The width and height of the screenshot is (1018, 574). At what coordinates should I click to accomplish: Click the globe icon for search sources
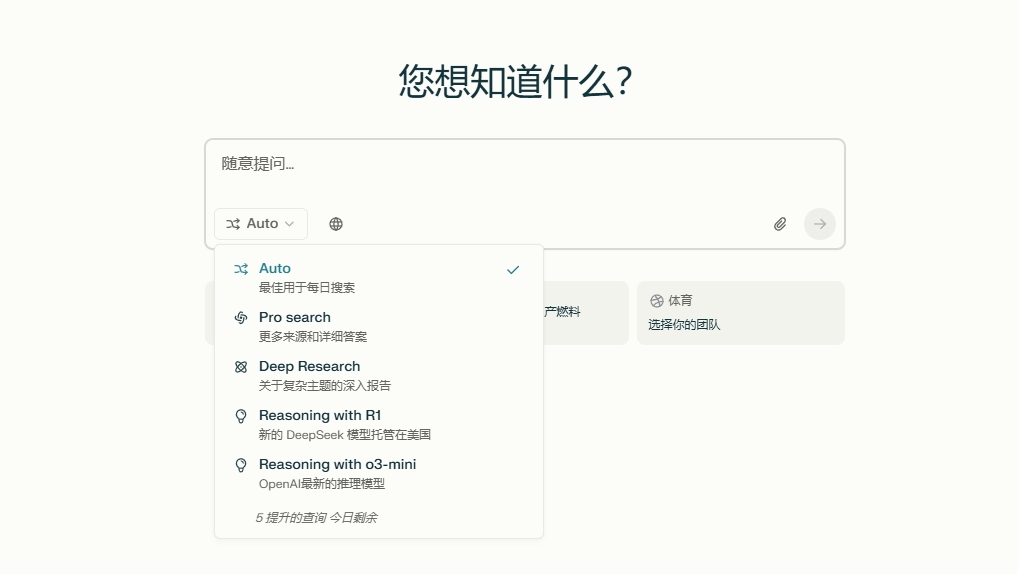[x=336, y=224]
